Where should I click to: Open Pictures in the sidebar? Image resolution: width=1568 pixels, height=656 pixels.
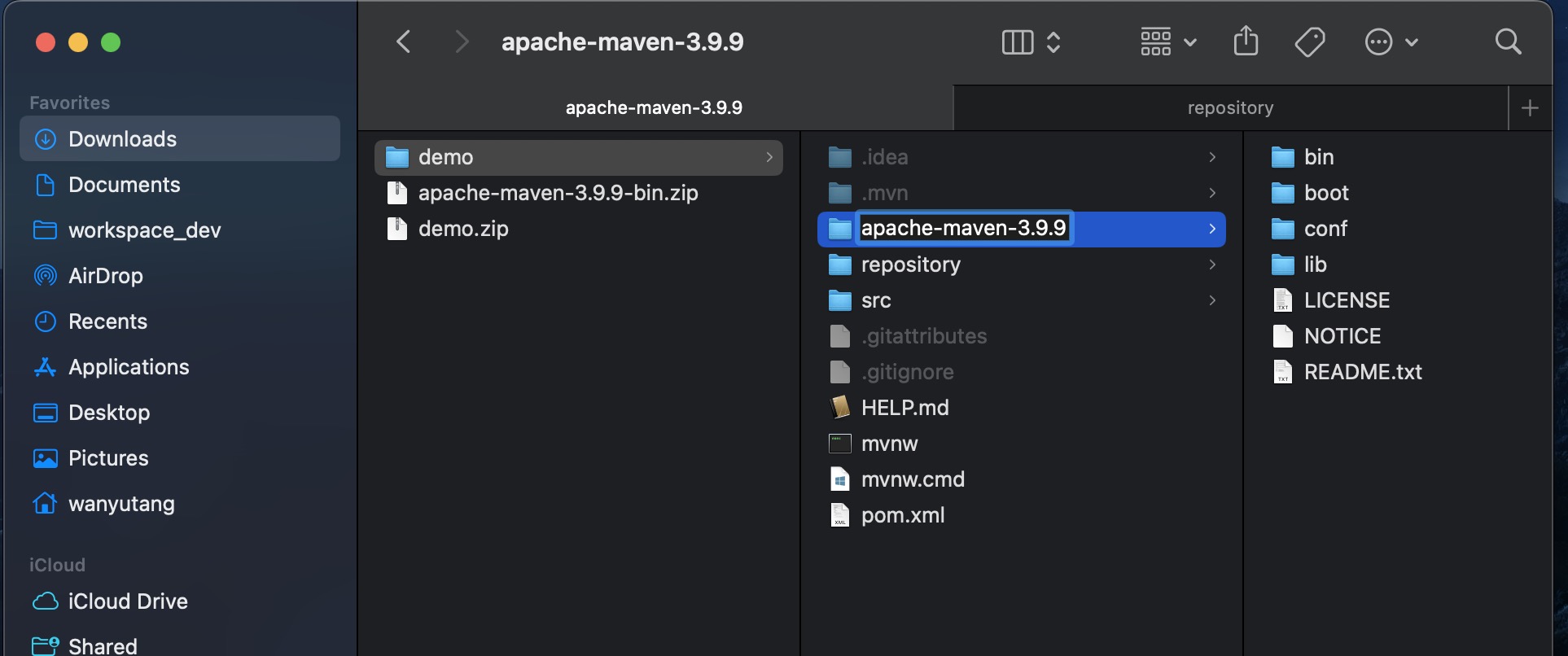click(x=180, y=458)
